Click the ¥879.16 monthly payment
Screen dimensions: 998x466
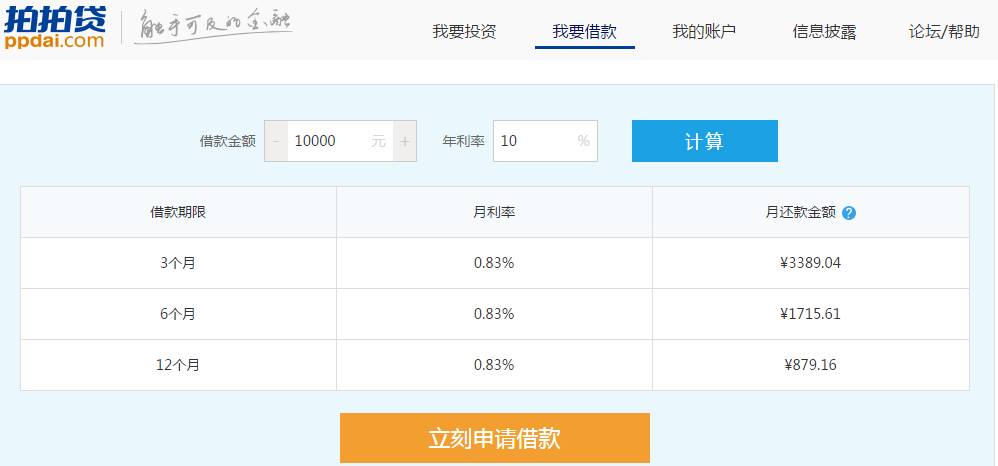point(810,365)
